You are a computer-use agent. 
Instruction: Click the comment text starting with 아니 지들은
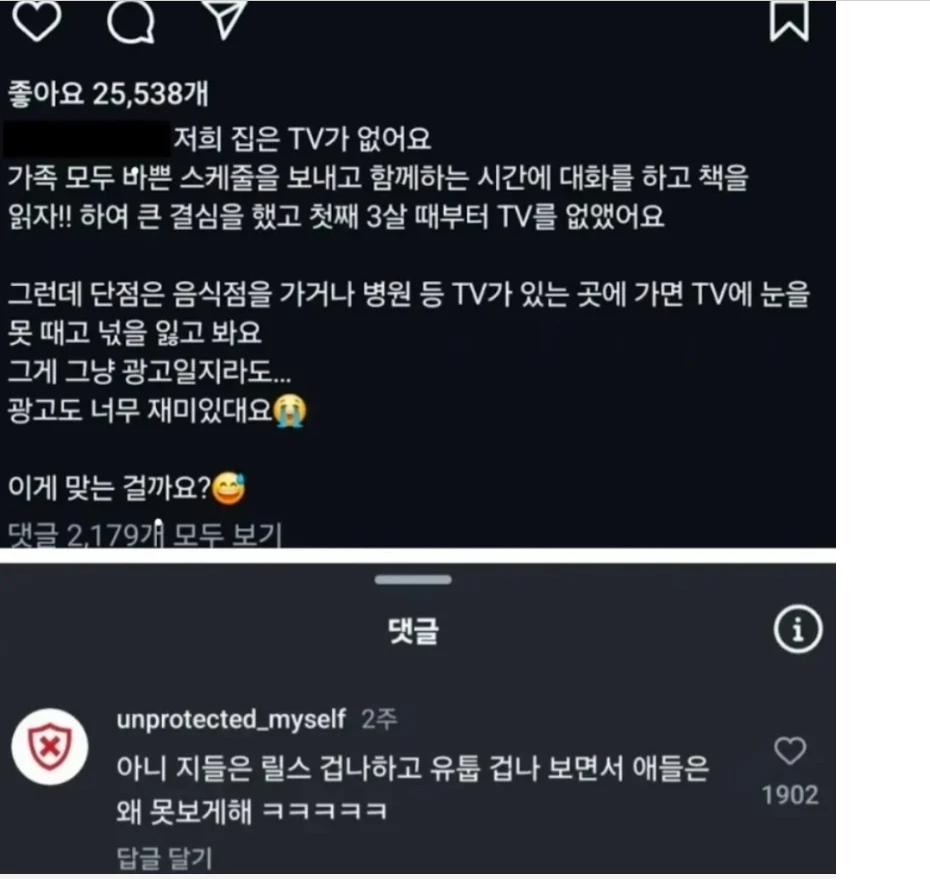[413, 789]
